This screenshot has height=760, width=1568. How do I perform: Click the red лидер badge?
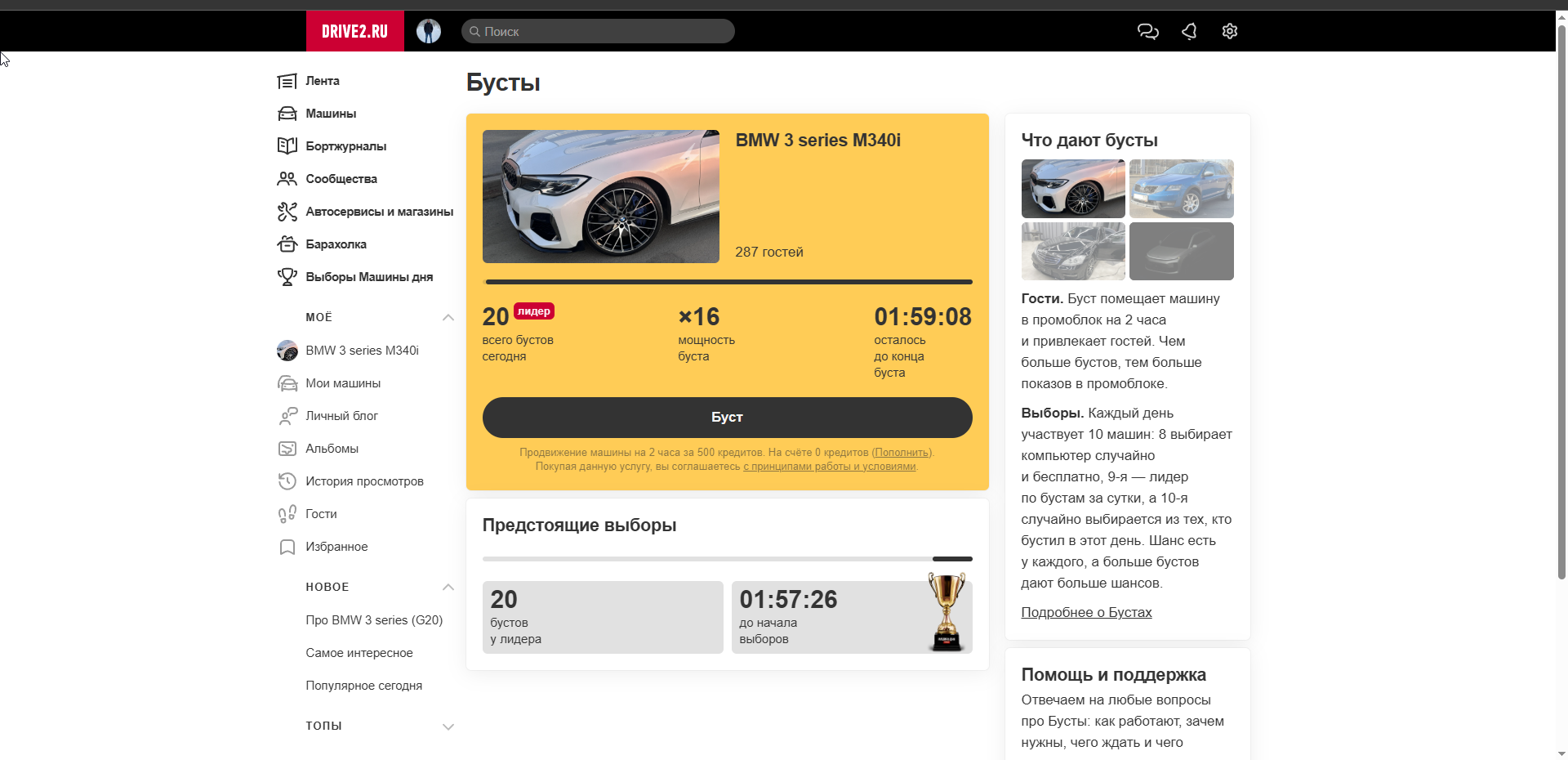(x=534, y=311)
